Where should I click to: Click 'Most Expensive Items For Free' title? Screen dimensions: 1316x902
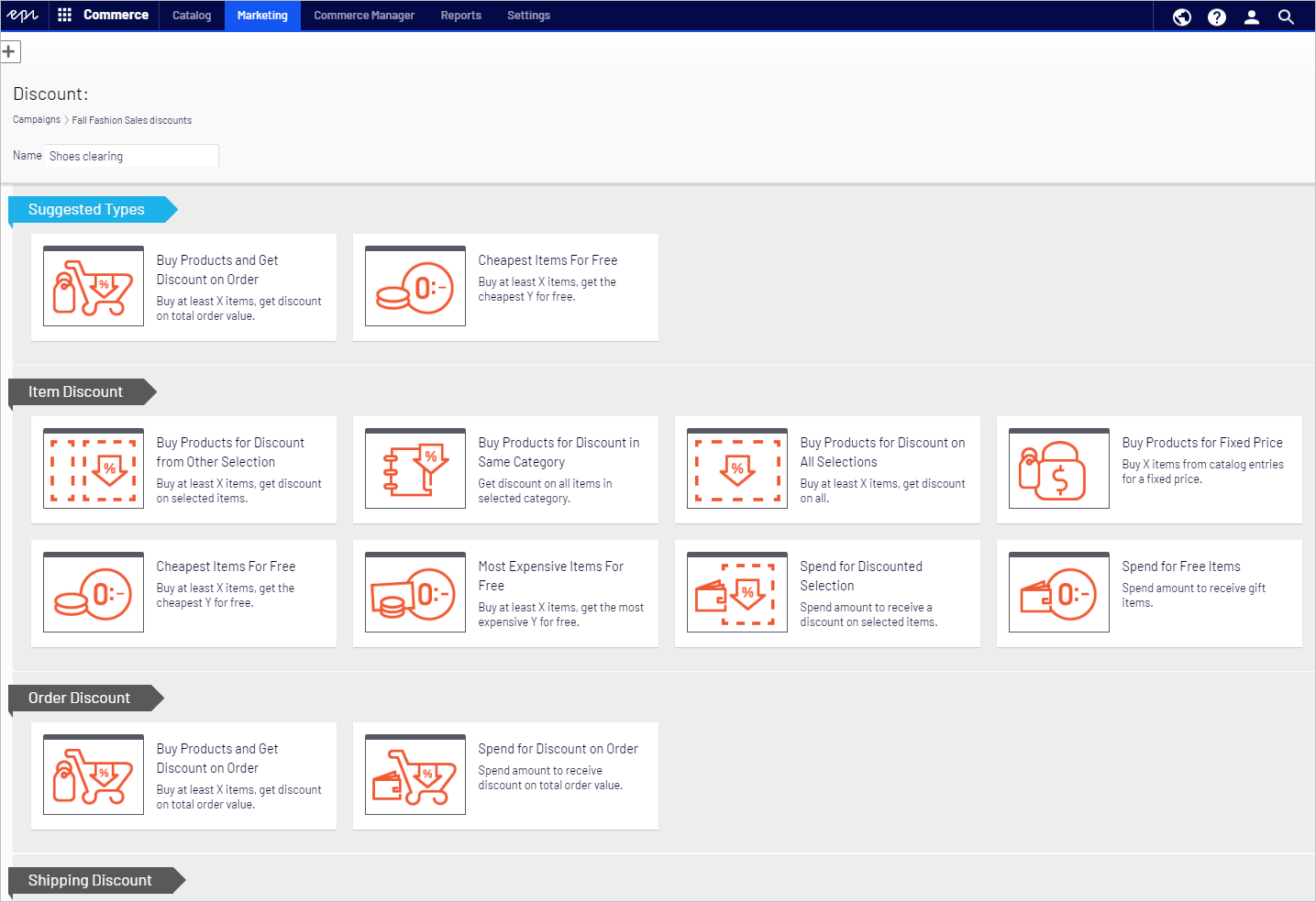click(x=550, y=577)
